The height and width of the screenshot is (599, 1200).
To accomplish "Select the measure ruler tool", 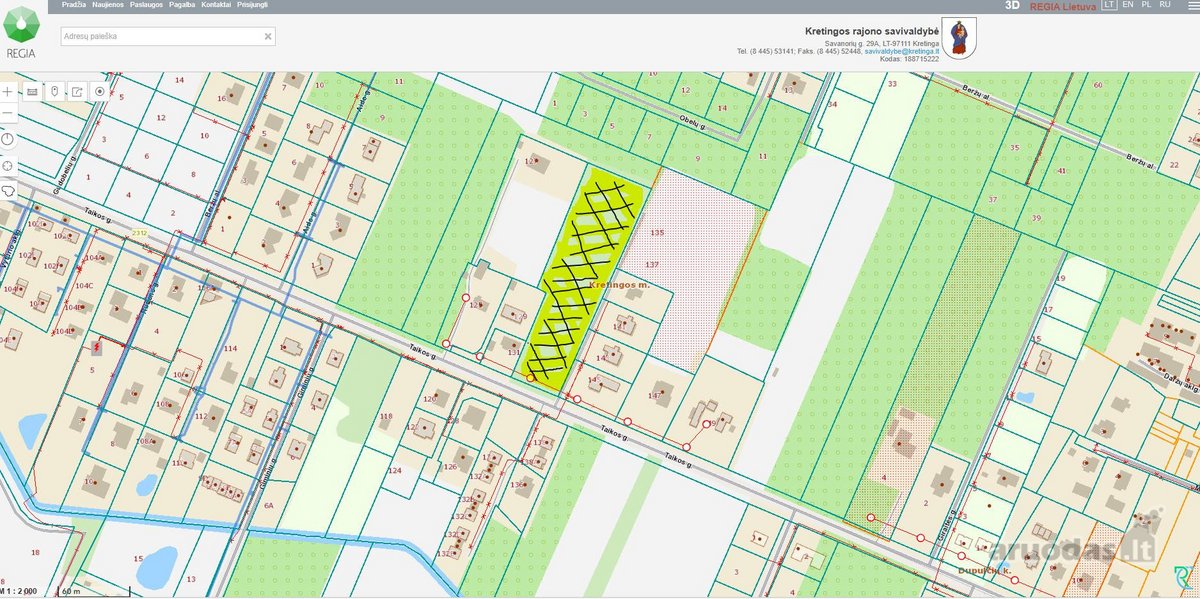I will coord(32,91).
